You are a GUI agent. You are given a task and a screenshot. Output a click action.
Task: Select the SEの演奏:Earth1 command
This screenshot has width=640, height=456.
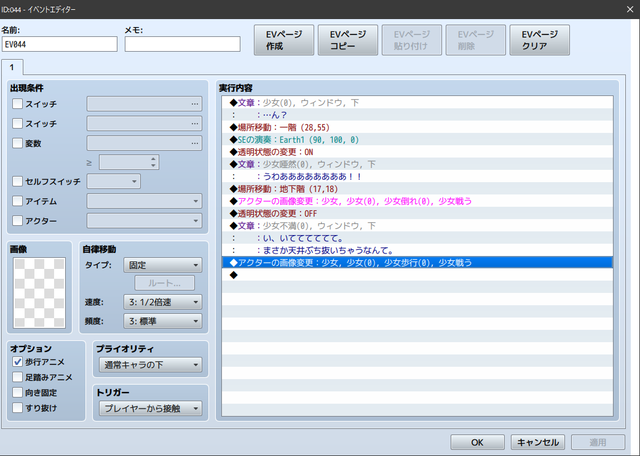[x=417, y=140]
